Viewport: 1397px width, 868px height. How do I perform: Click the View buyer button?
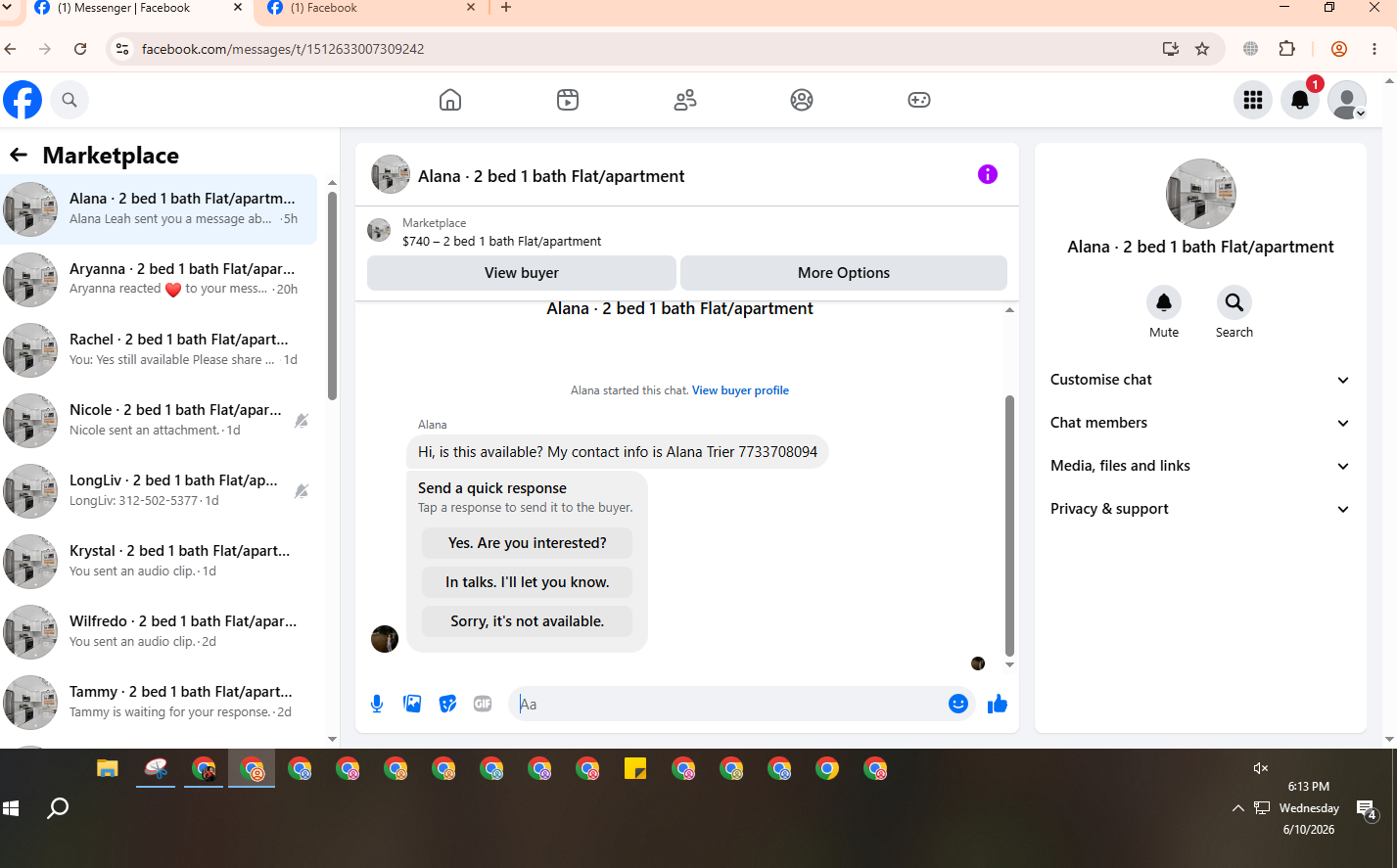pyautogui.click(x=522, y=273)
